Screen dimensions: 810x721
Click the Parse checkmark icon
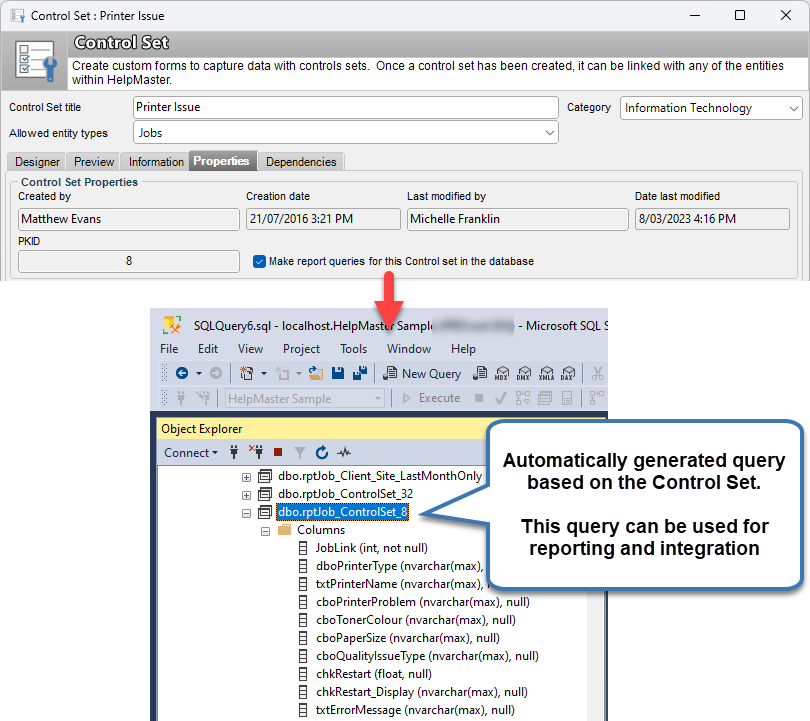(501, 398)
